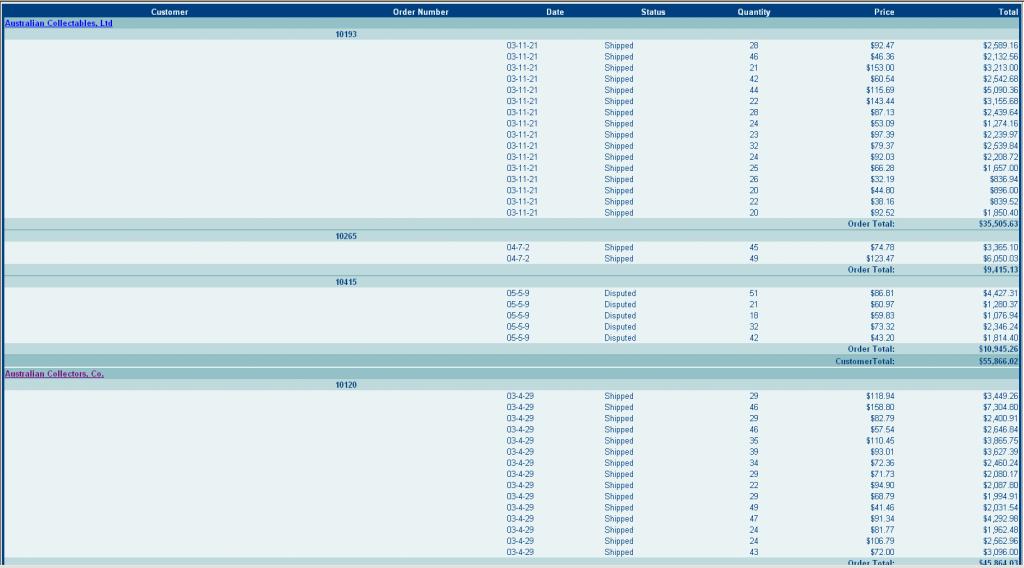This screenshot has width=1024, height=568.
Task: Click the Status column header
Action: (x=653, y=12)
